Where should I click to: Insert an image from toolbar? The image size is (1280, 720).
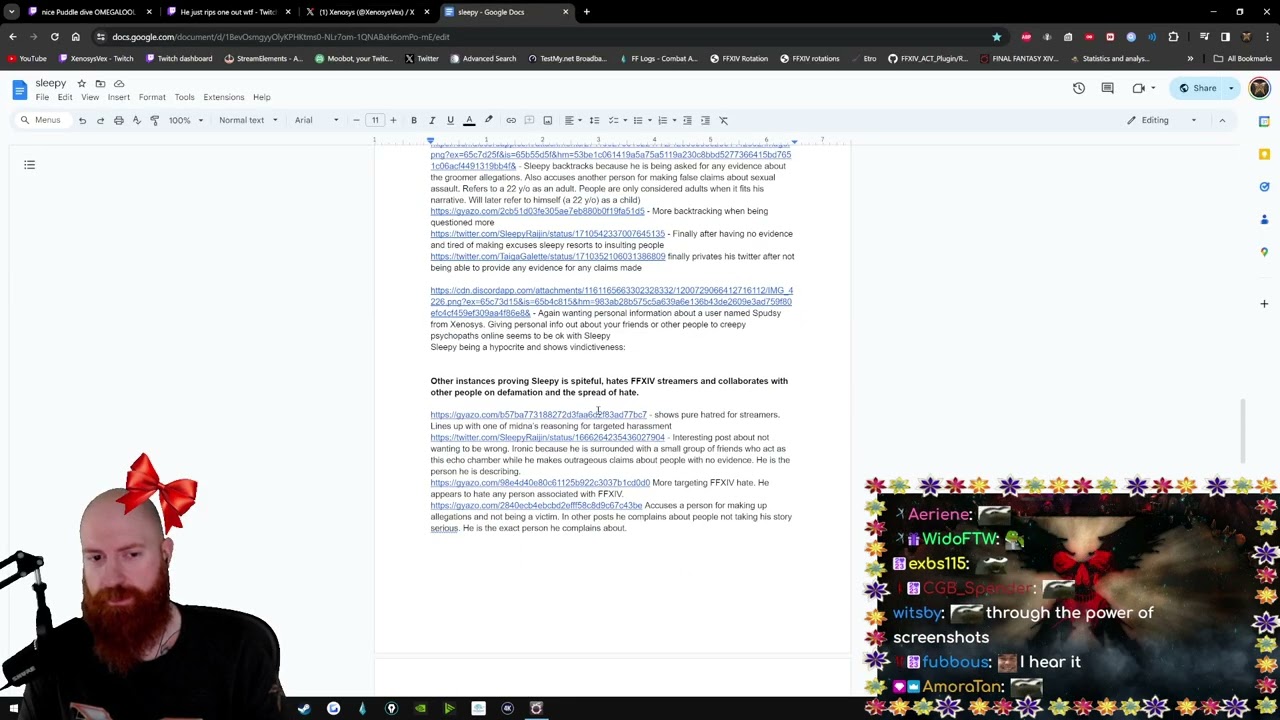click(x=547, y=120)
